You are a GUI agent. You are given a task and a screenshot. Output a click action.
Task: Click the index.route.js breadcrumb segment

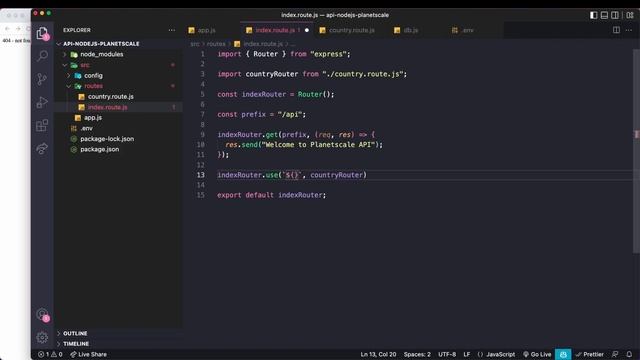(x=262, y=44)
